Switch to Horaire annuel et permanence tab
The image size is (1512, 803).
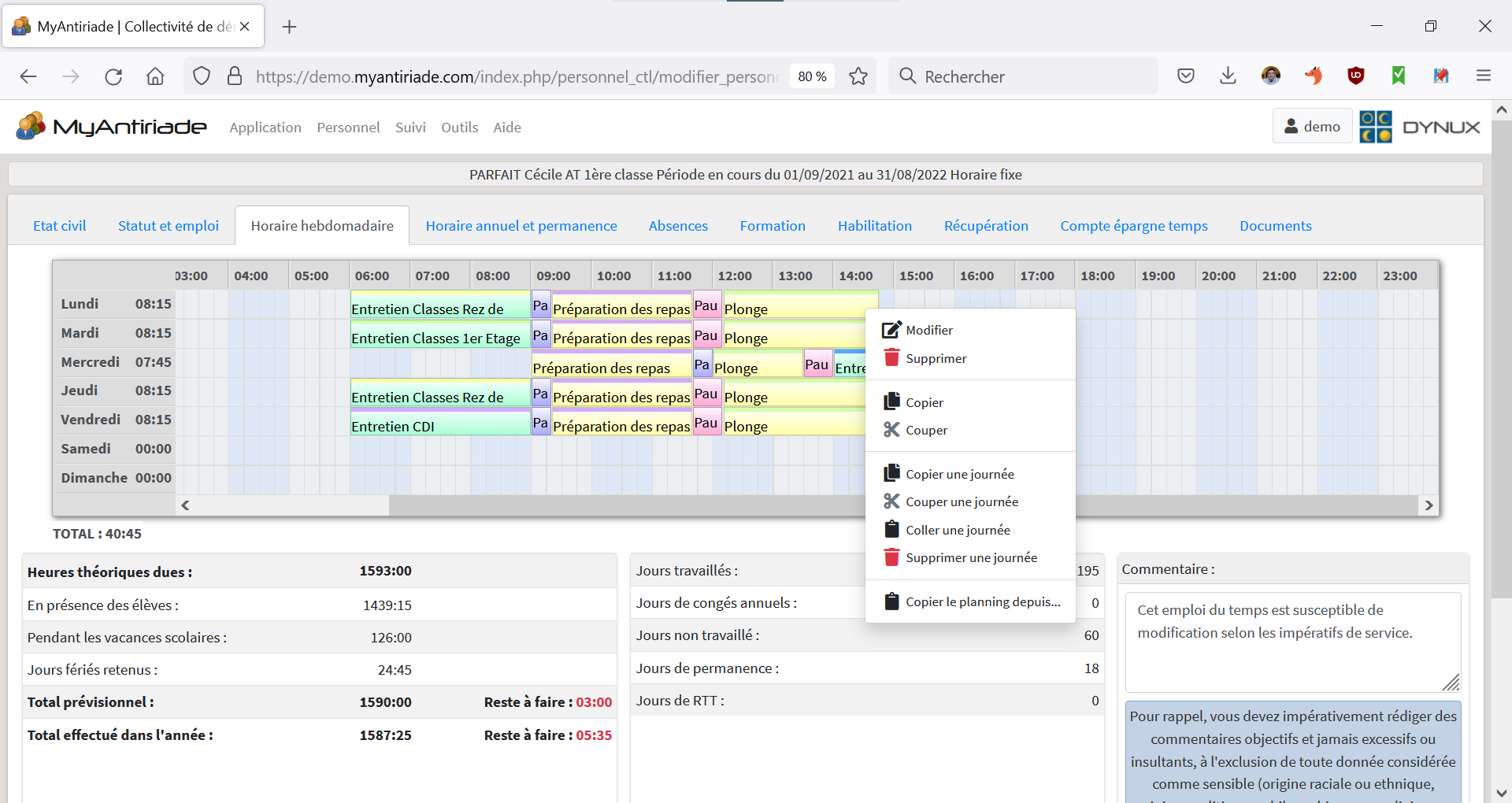point(521,226)
